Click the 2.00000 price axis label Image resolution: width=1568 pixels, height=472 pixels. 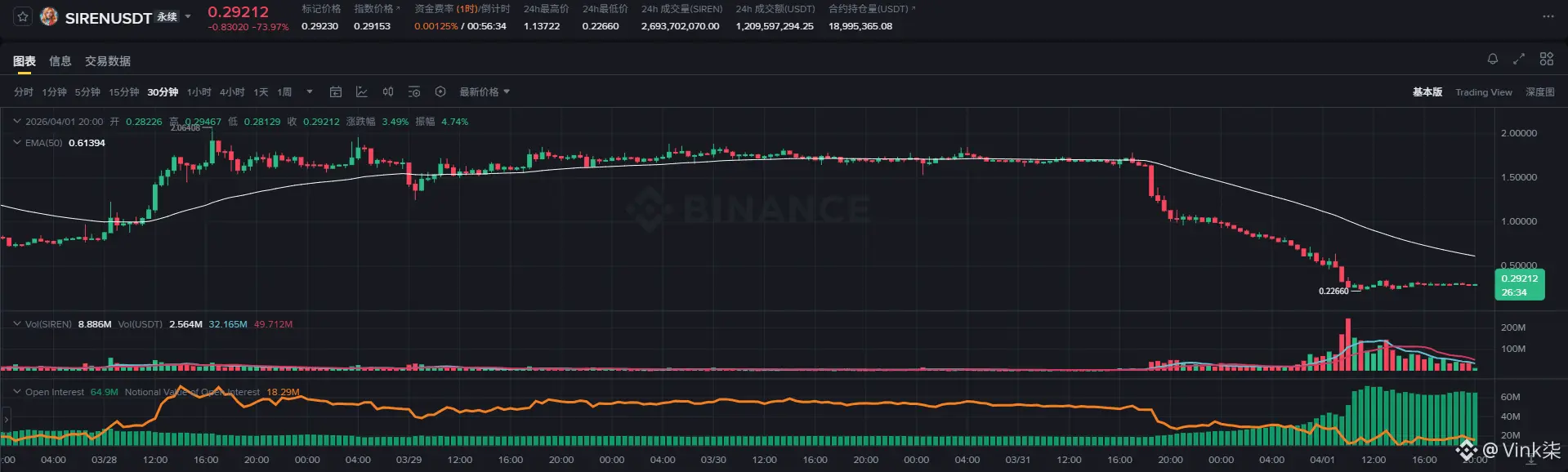click(1519, 133)
